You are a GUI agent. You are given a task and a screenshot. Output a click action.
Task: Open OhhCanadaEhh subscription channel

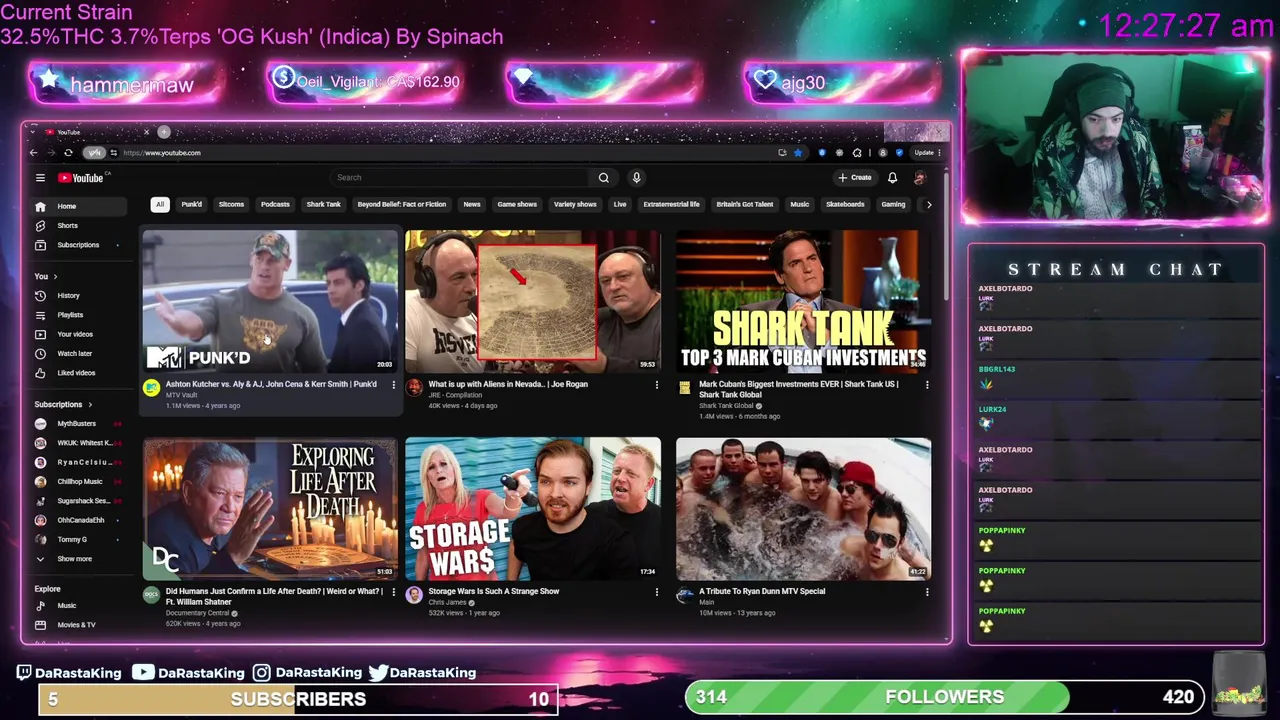pos(80,520)
